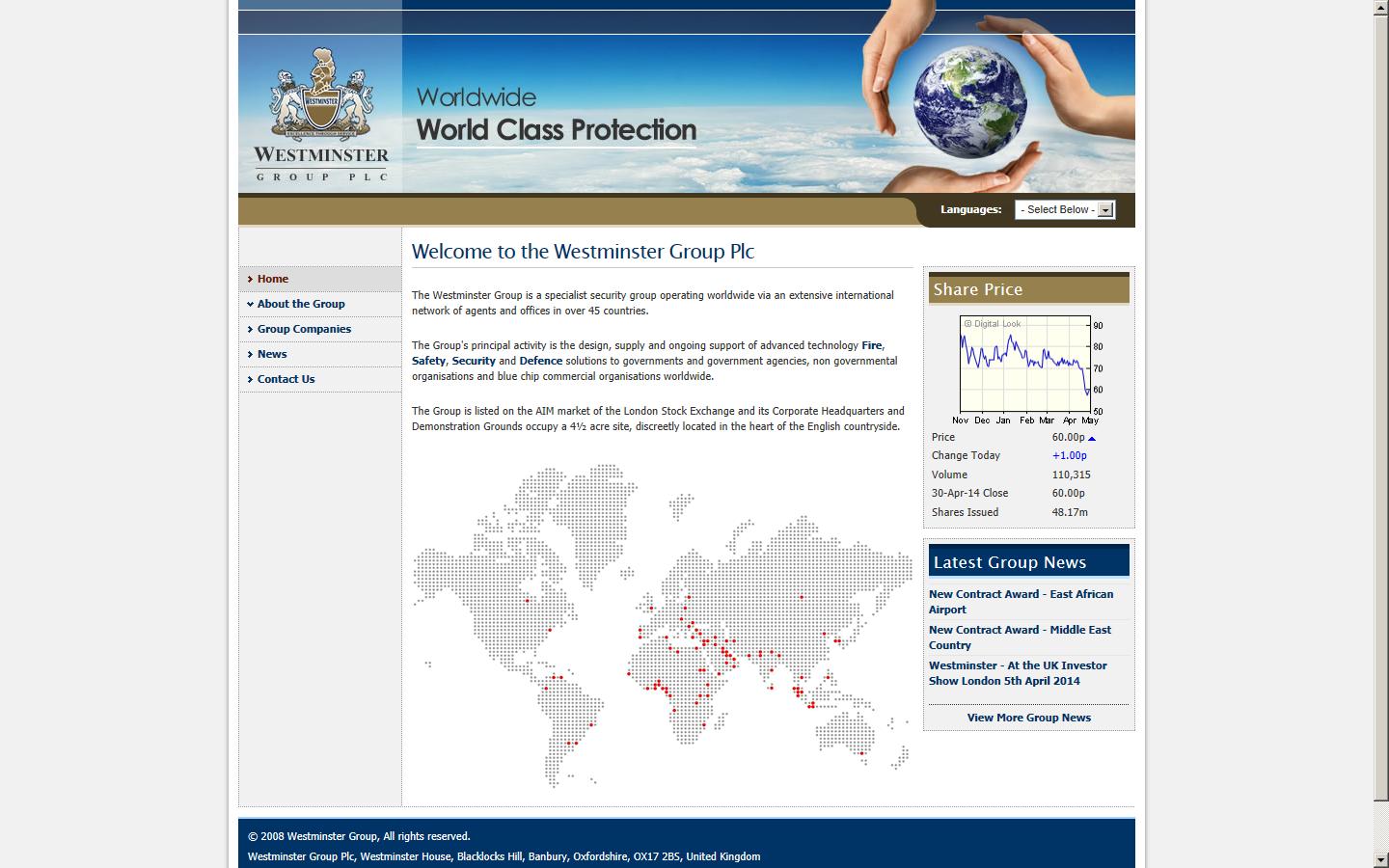
Task: Open the Languages selection dropdown
Action: click(1065, 210)
